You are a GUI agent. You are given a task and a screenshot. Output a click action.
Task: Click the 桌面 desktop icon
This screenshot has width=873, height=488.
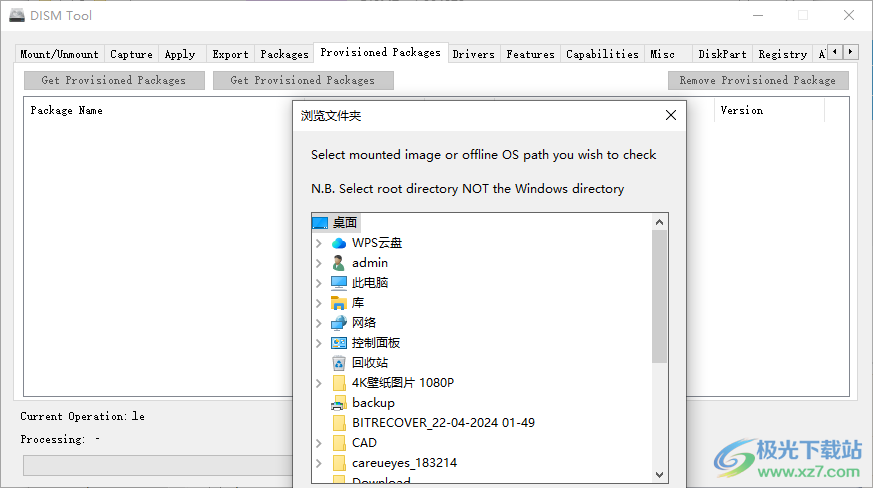click(320, 223)
